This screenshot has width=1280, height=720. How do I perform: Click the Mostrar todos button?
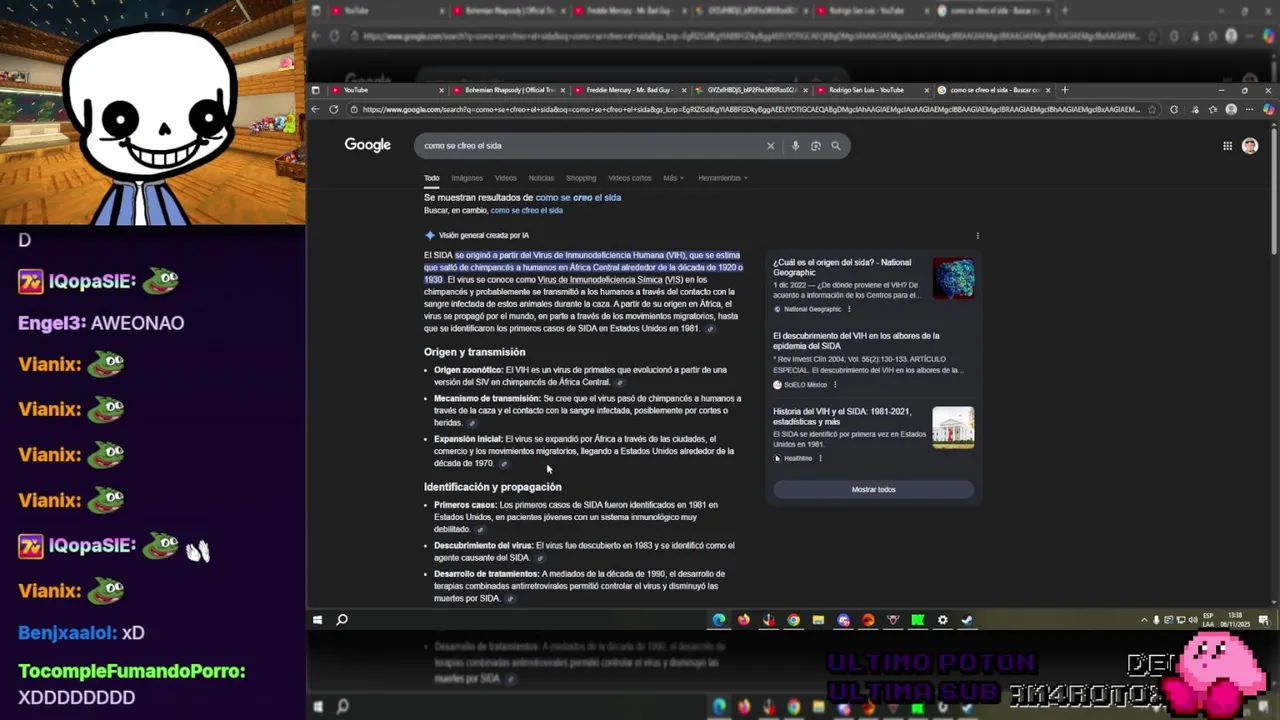873,490
